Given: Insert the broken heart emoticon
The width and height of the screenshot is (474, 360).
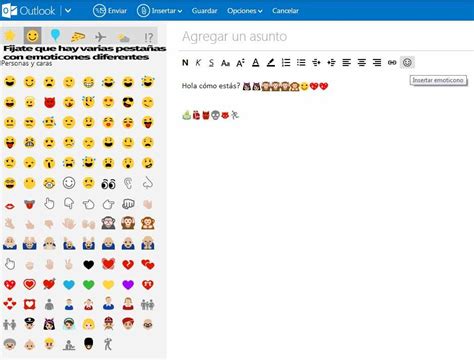Looking at the screenshot, I should pyautogui.click(x=128, y=265).
